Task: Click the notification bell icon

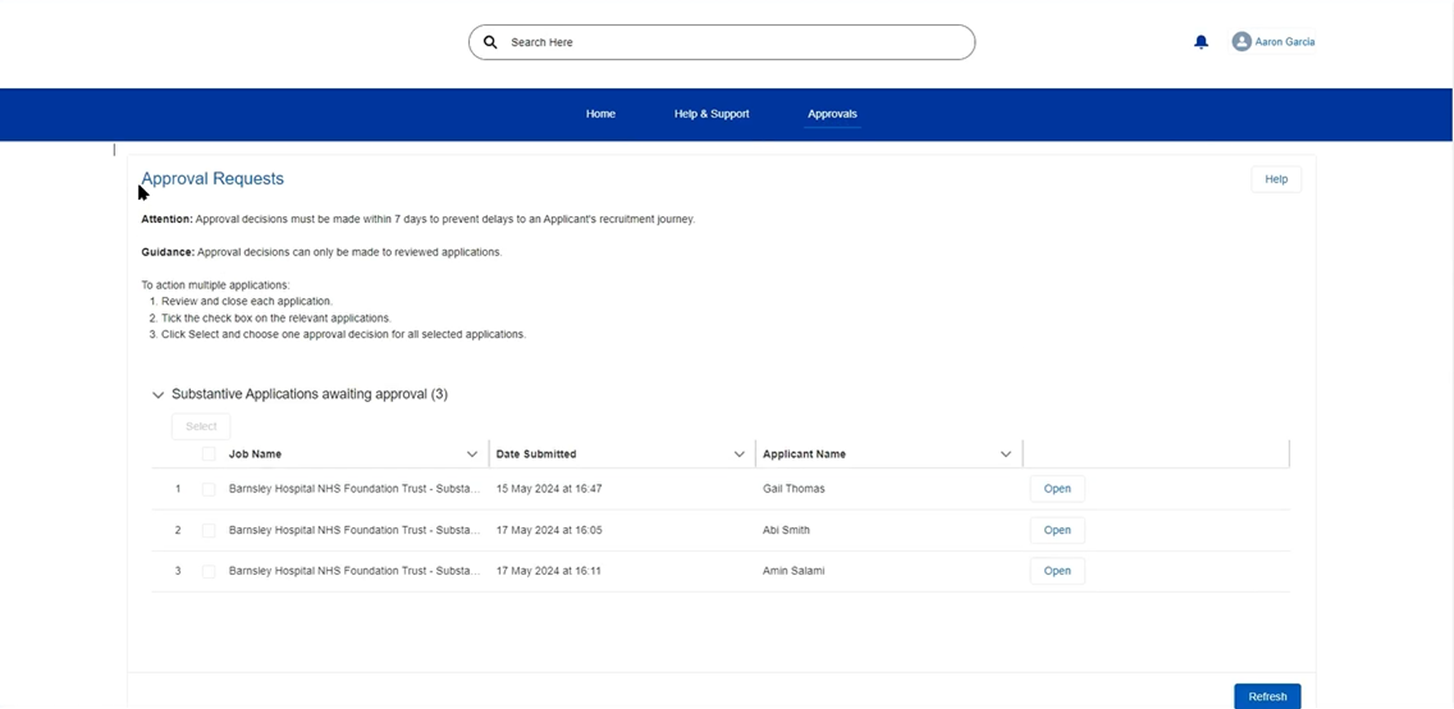Action: [x=1201, y=42]
